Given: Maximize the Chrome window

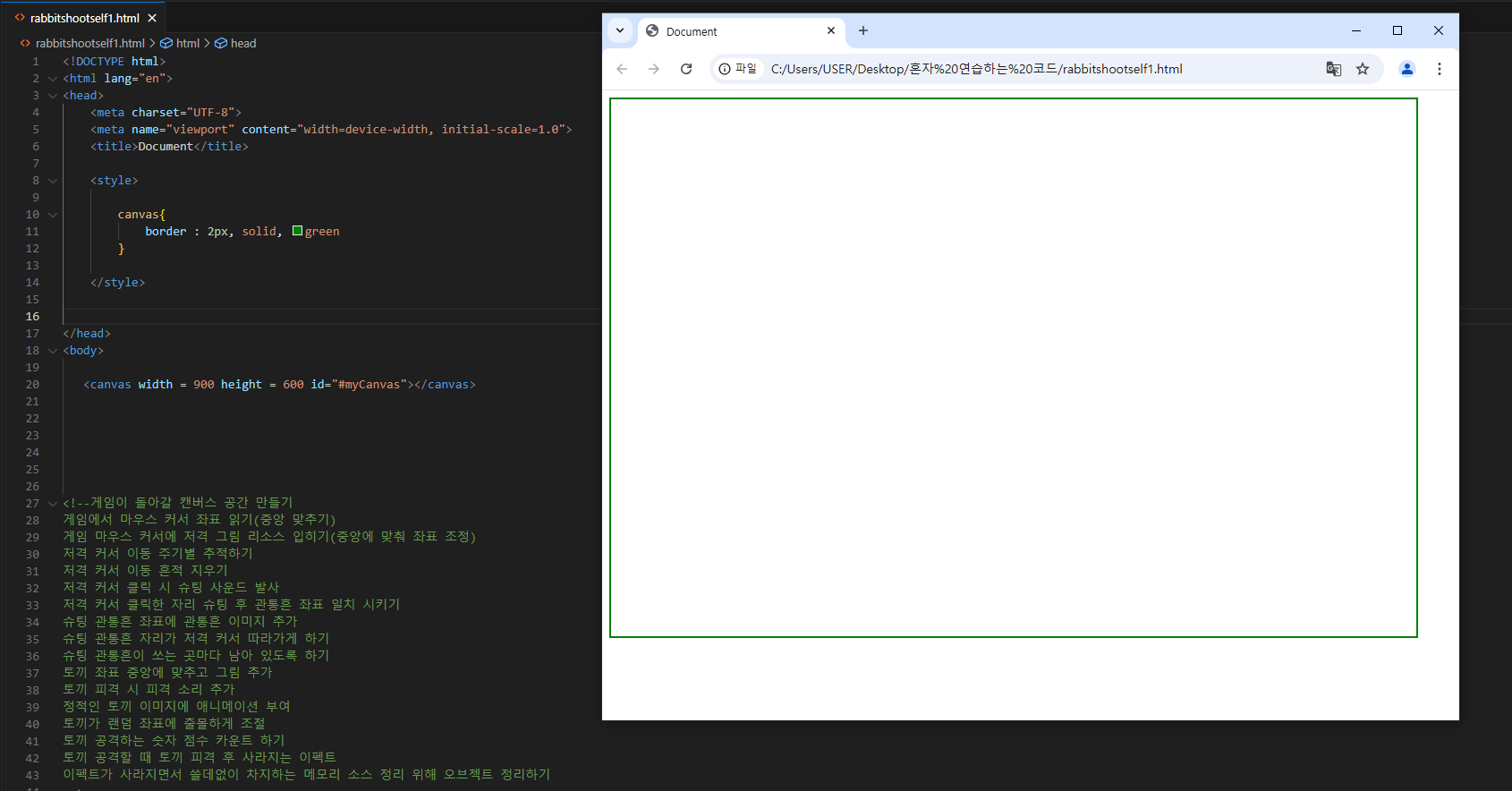Looking at the screenshot, I should click(1397, 30).
